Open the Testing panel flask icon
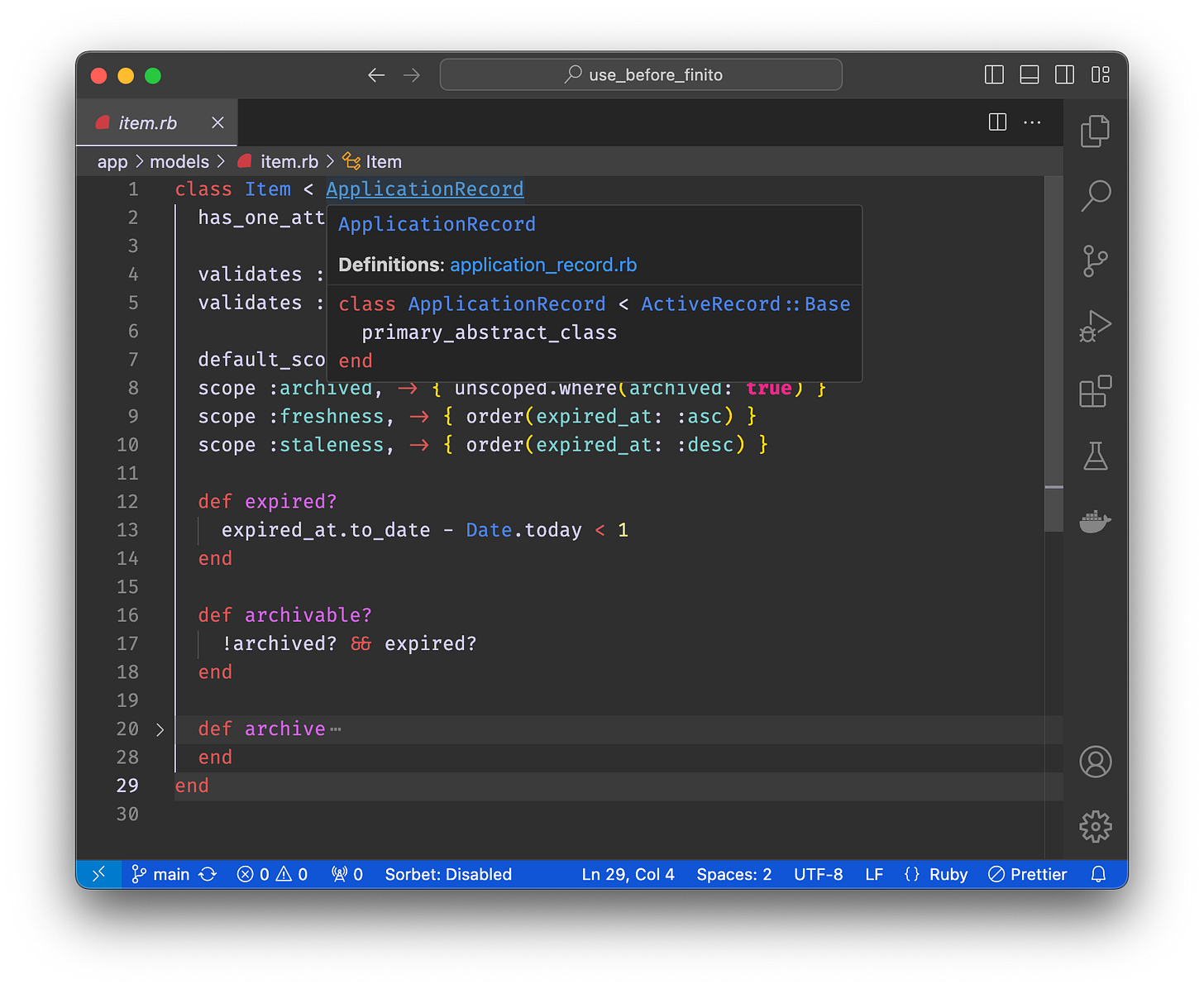This screenshot has height=989, width=1204. coord(1095,456)
